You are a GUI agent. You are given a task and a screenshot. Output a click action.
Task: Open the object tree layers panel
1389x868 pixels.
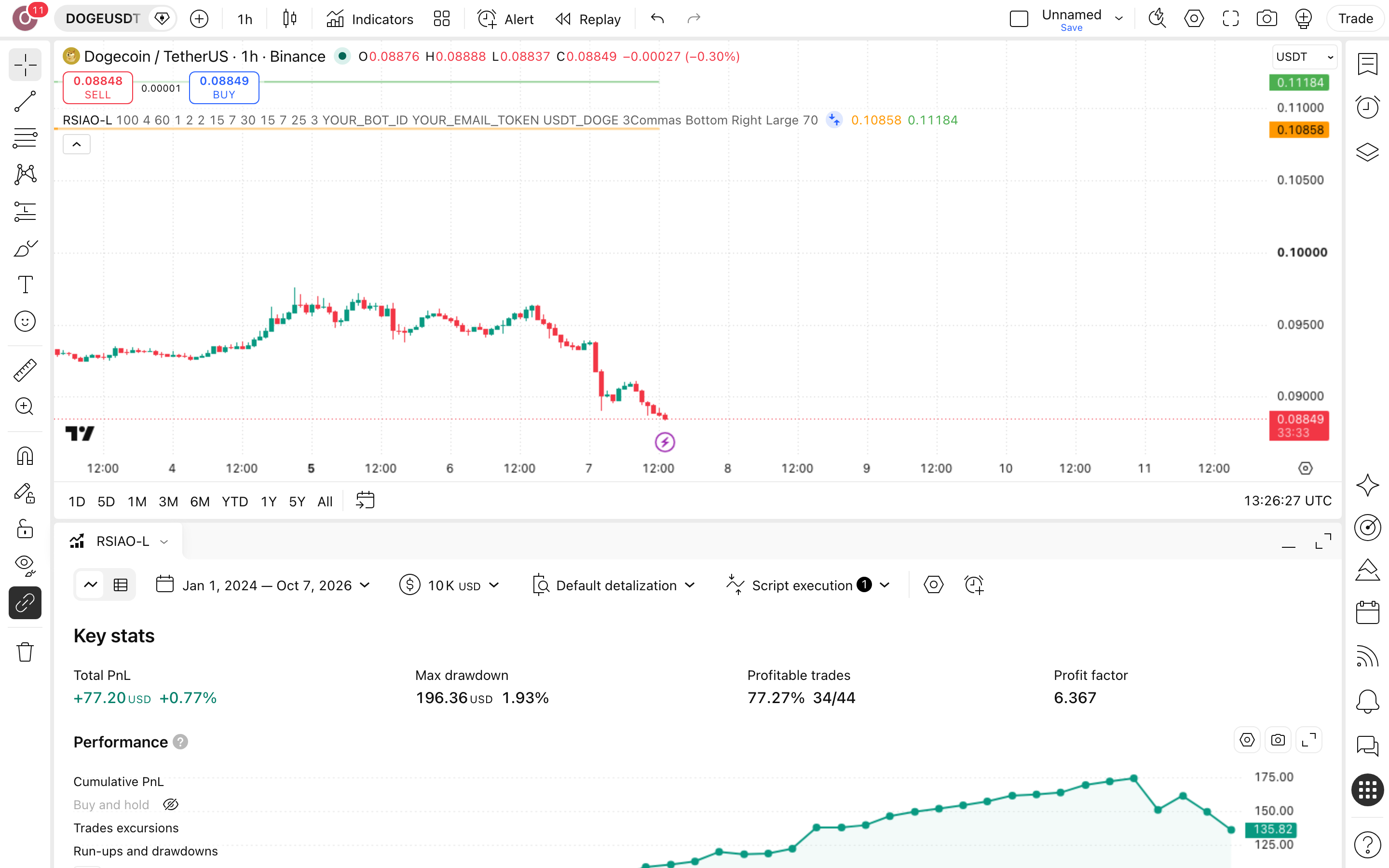pos(1368,152)
